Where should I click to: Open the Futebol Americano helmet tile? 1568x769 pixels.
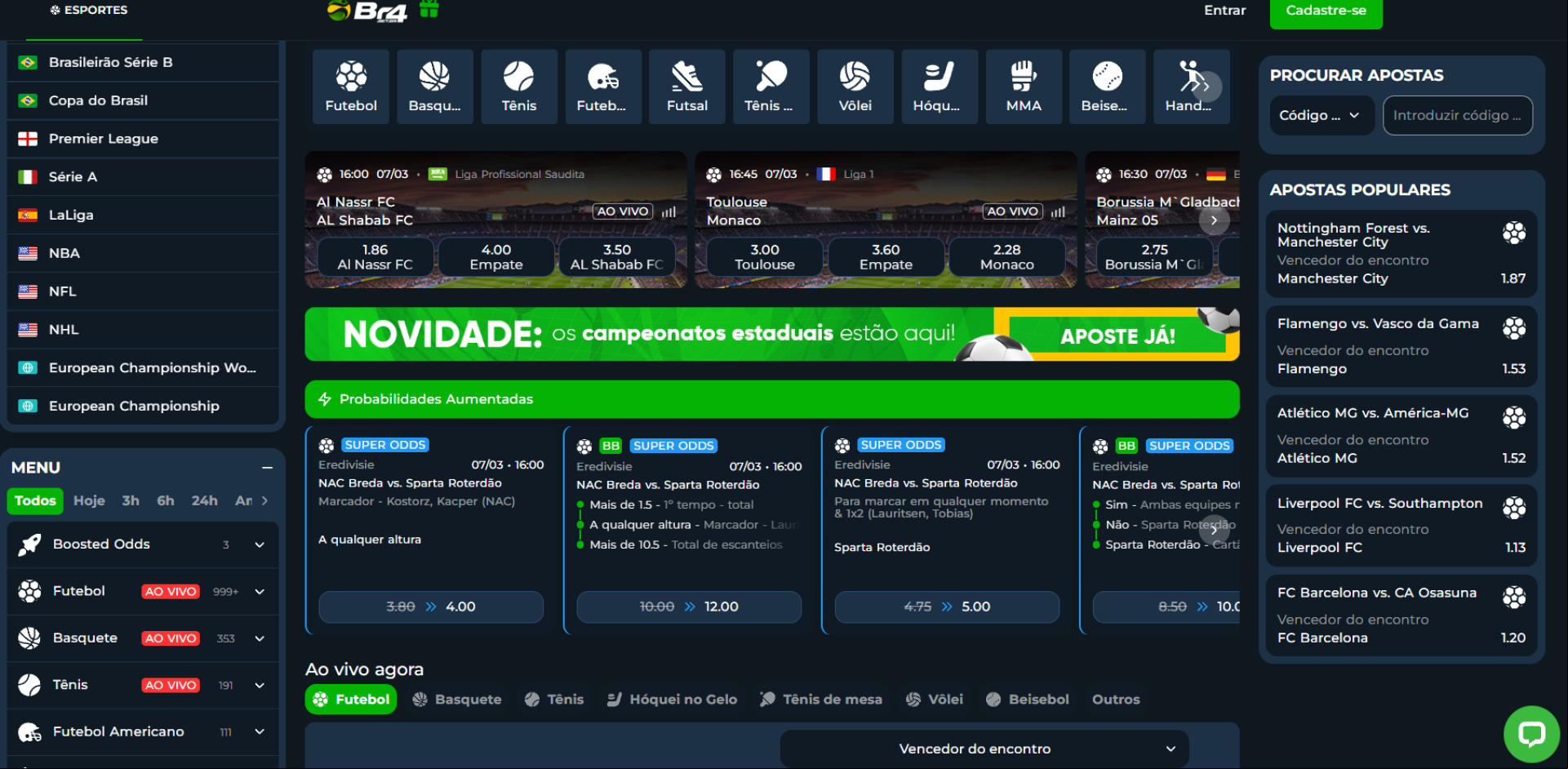(x=603, y=87)
